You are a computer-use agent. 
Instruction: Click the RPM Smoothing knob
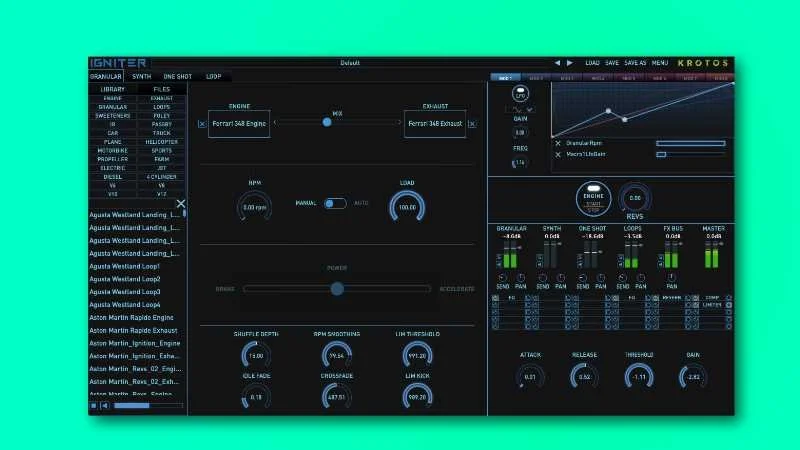pos(337,355)
